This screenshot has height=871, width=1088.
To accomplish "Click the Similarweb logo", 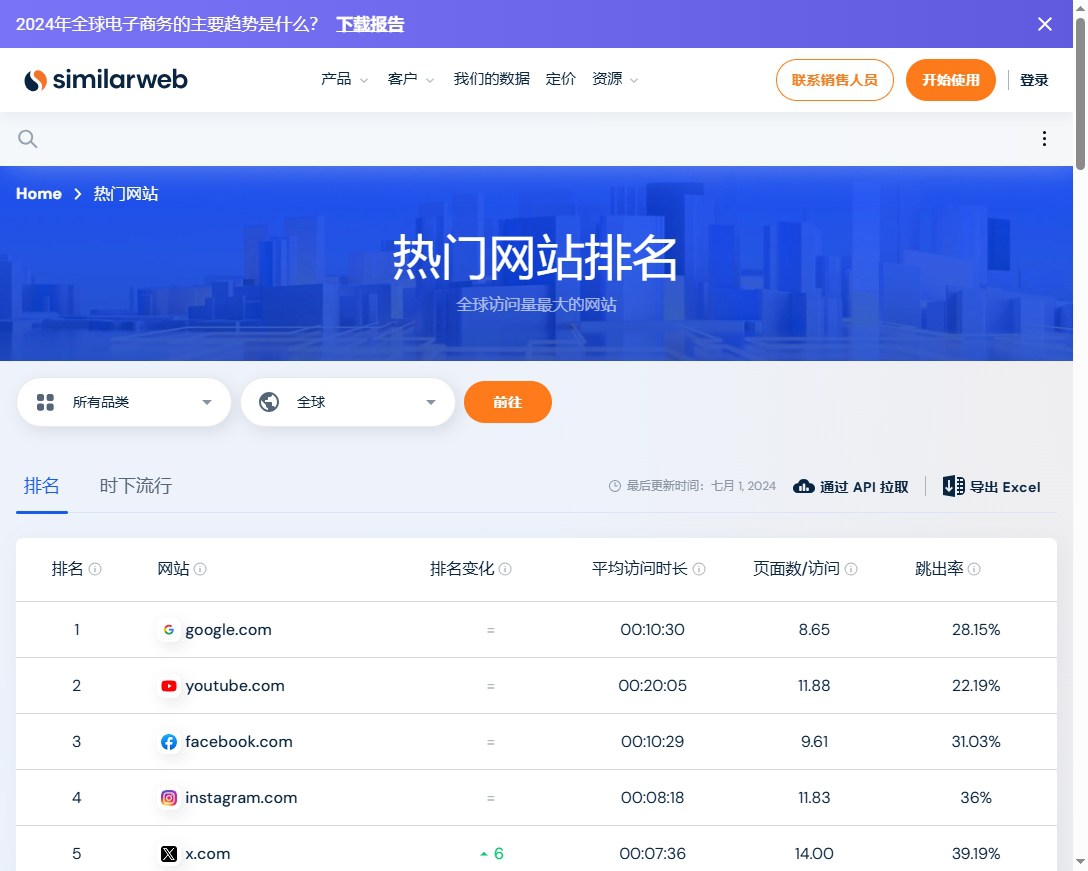I will (105, 80).
